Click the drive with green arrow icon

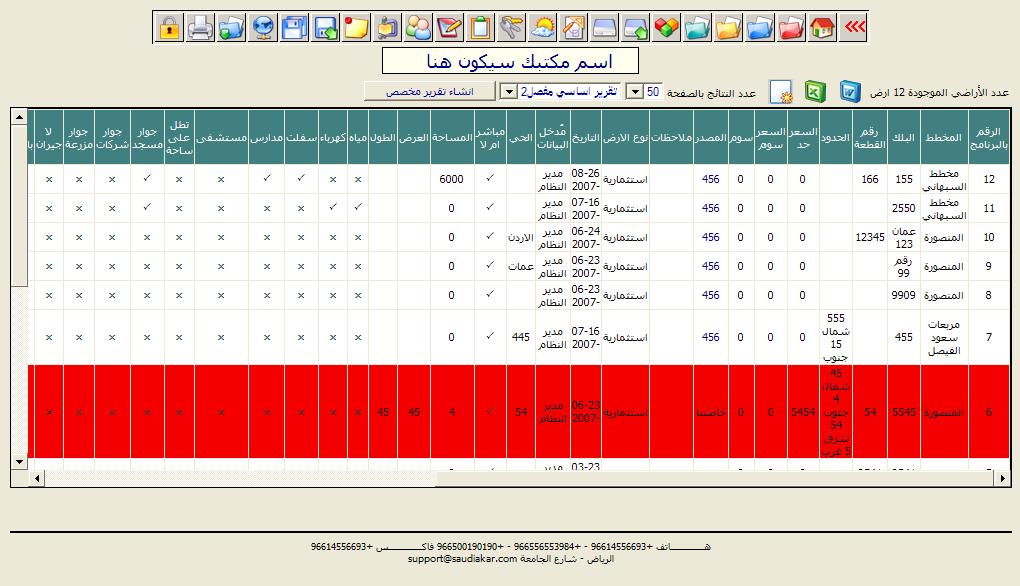pos(636,28)
